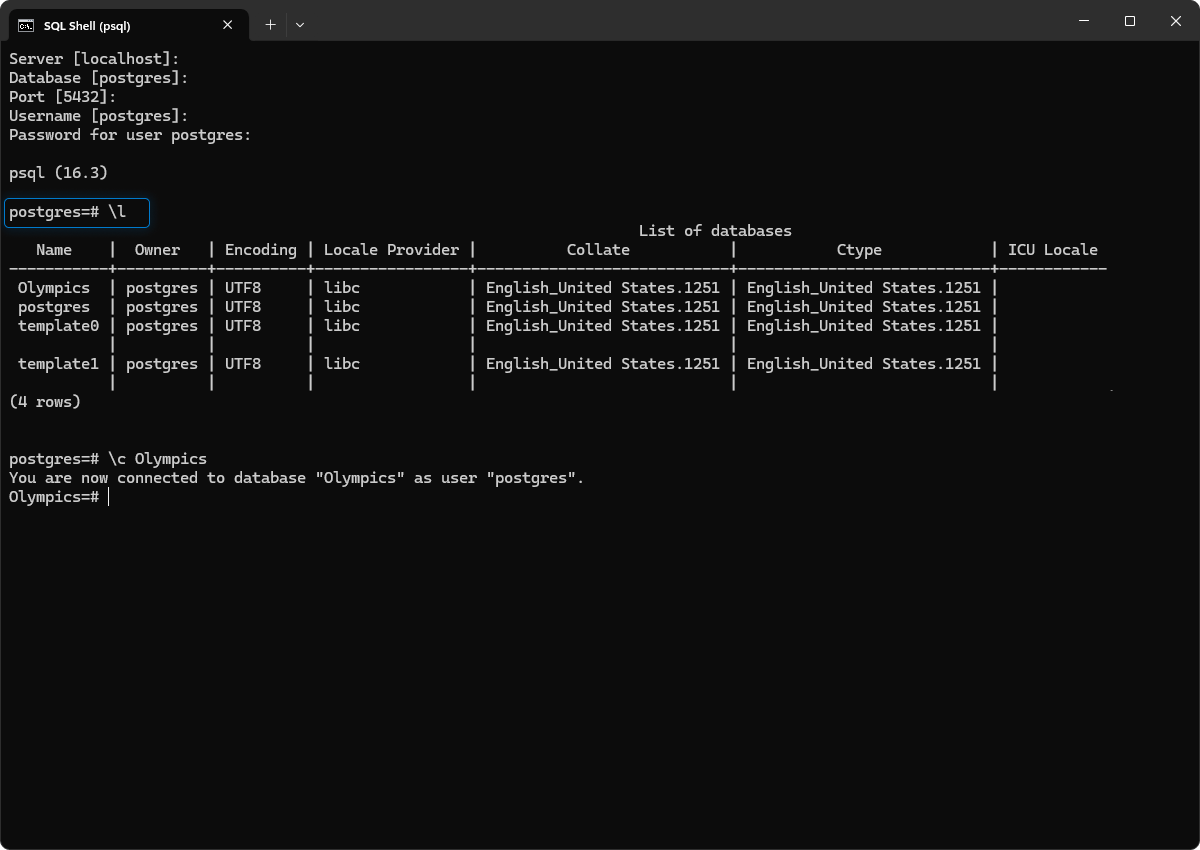
Task: Click the highlighted \l command input box
Action: (x=77, y=212)
